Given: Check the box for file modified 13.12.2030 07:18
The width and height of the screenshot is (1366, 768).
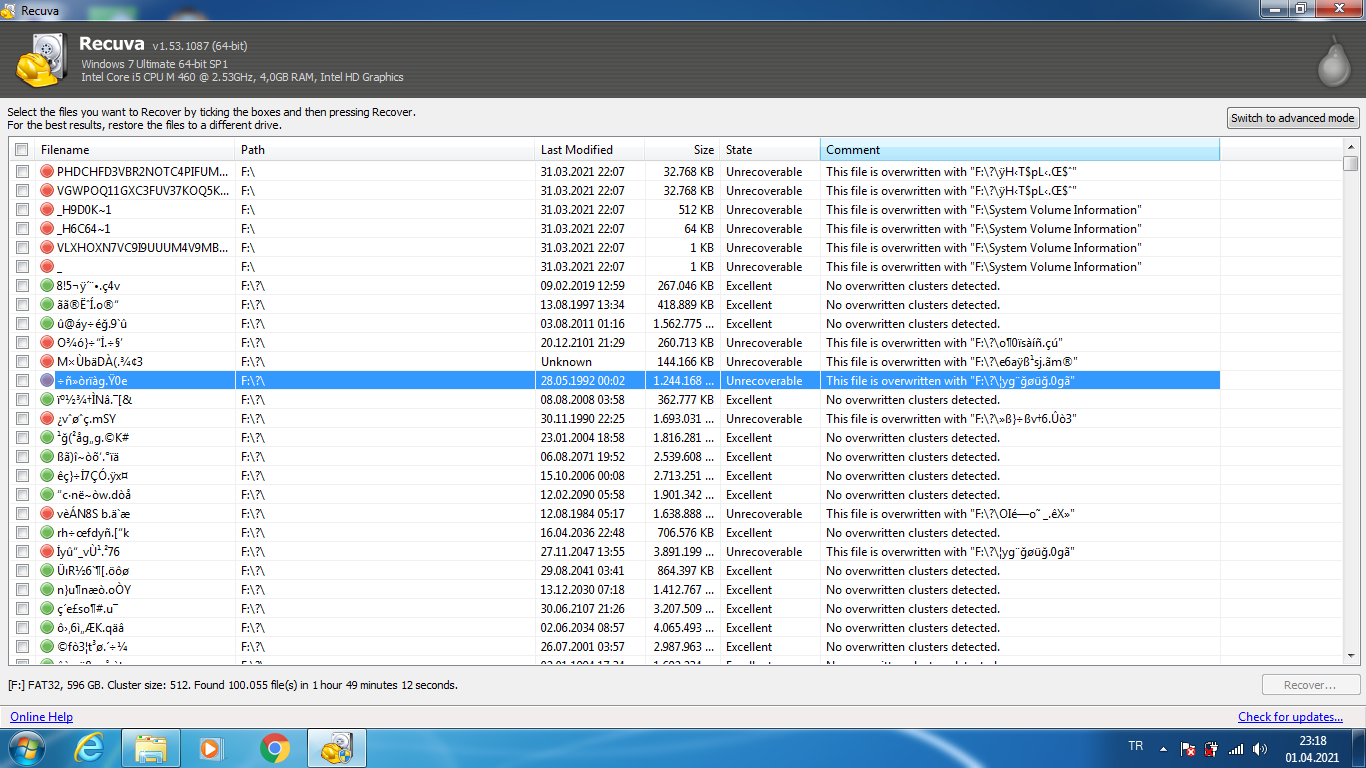Looking at the screenshot, I should pos(21,590).
